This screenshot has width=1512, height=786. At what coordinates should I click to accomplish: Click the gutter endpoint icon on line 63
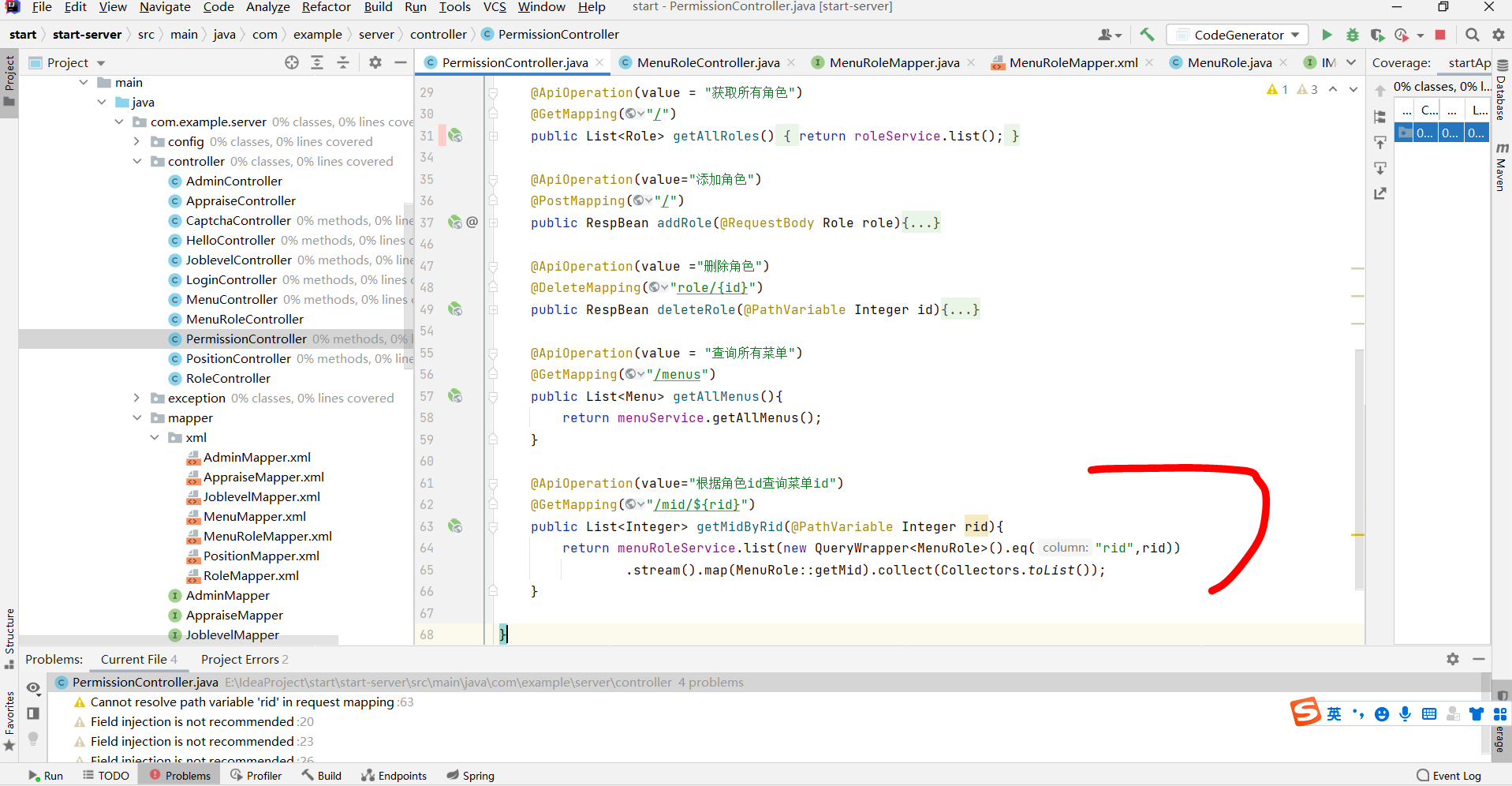click(x=455, y=526)
